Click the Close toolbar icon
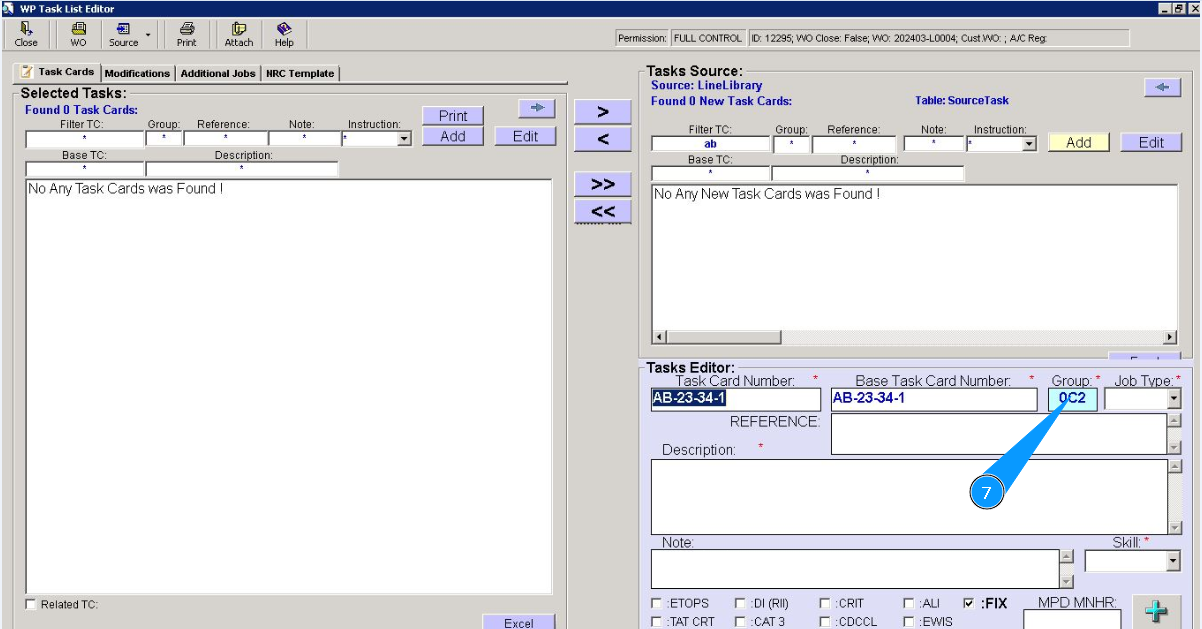The image size is (1202, 629). 26,34
